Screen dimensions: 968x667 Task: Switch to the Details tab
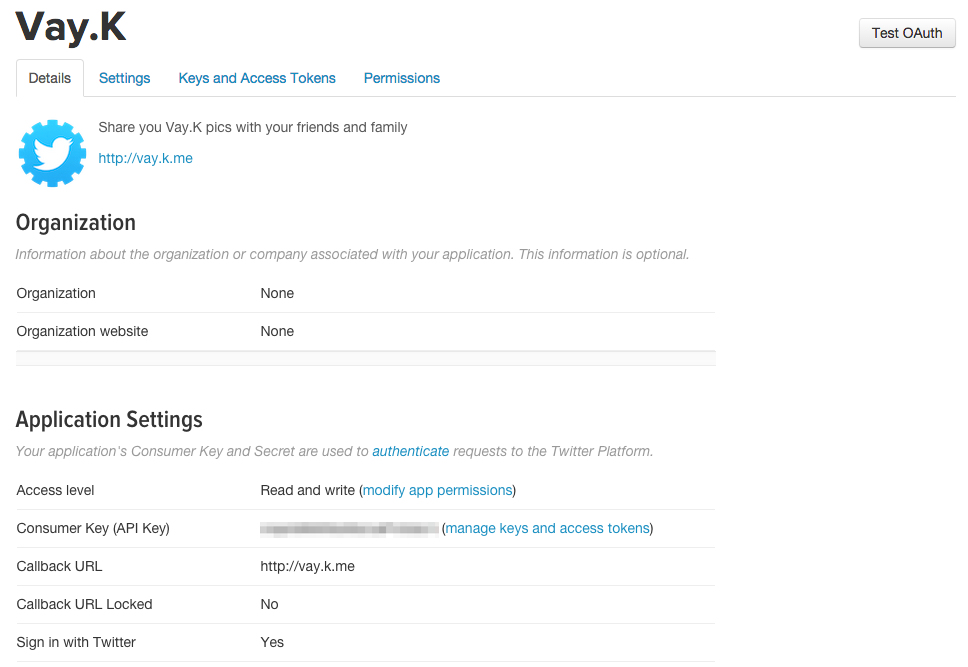pos(50,78)
